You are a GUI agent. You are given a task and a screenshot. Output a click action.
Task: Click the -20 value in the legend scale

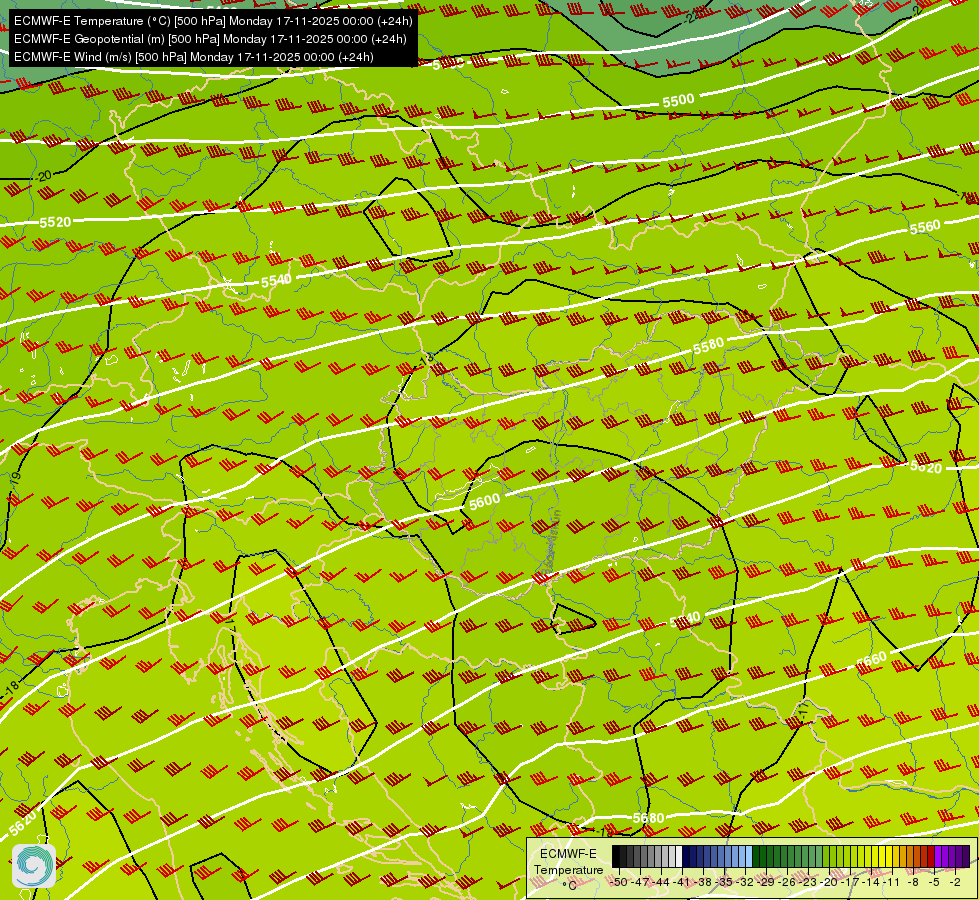coord(829,882)
